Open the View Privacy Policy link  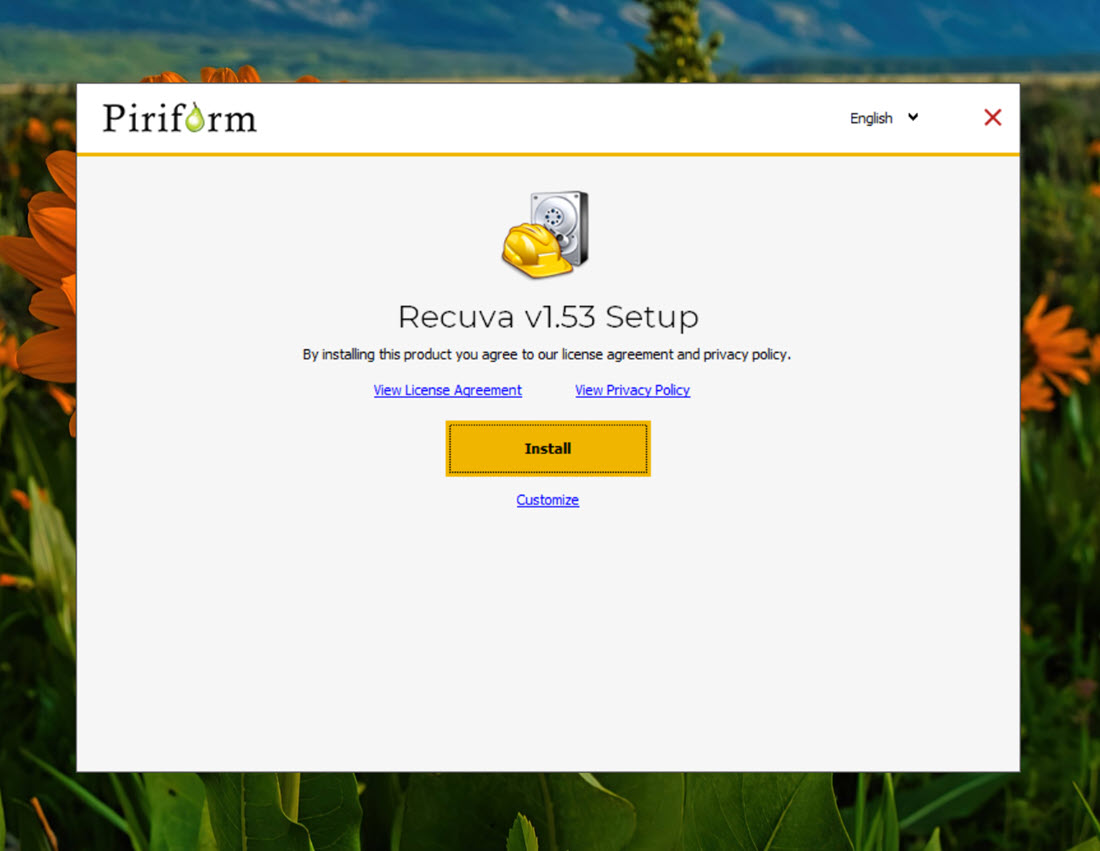coord(632,390)
